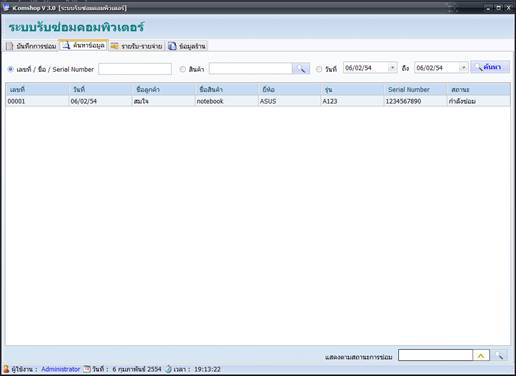Minimize the iComshop window
The height and width of the screenshot is (376, 516).
(x=489, y=8)
